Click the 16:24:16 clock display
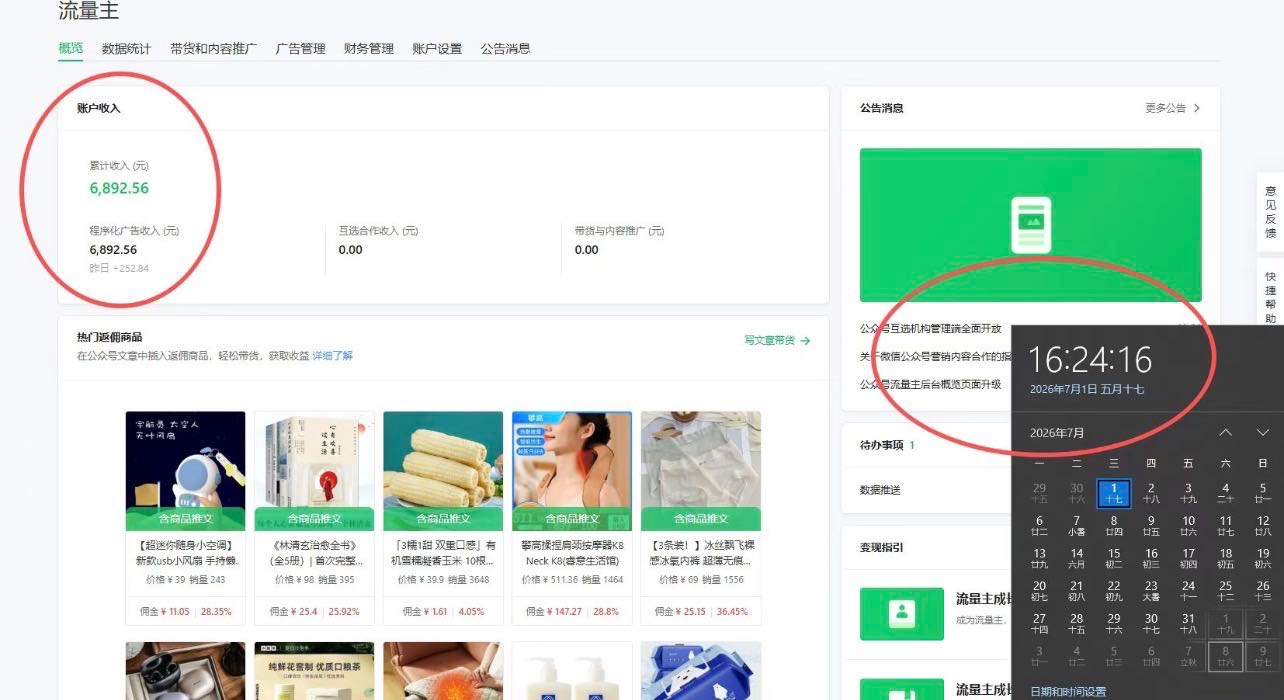The height and width of the screenshot is (700, 1284). pyautogui.click(x=1090, y=359)
